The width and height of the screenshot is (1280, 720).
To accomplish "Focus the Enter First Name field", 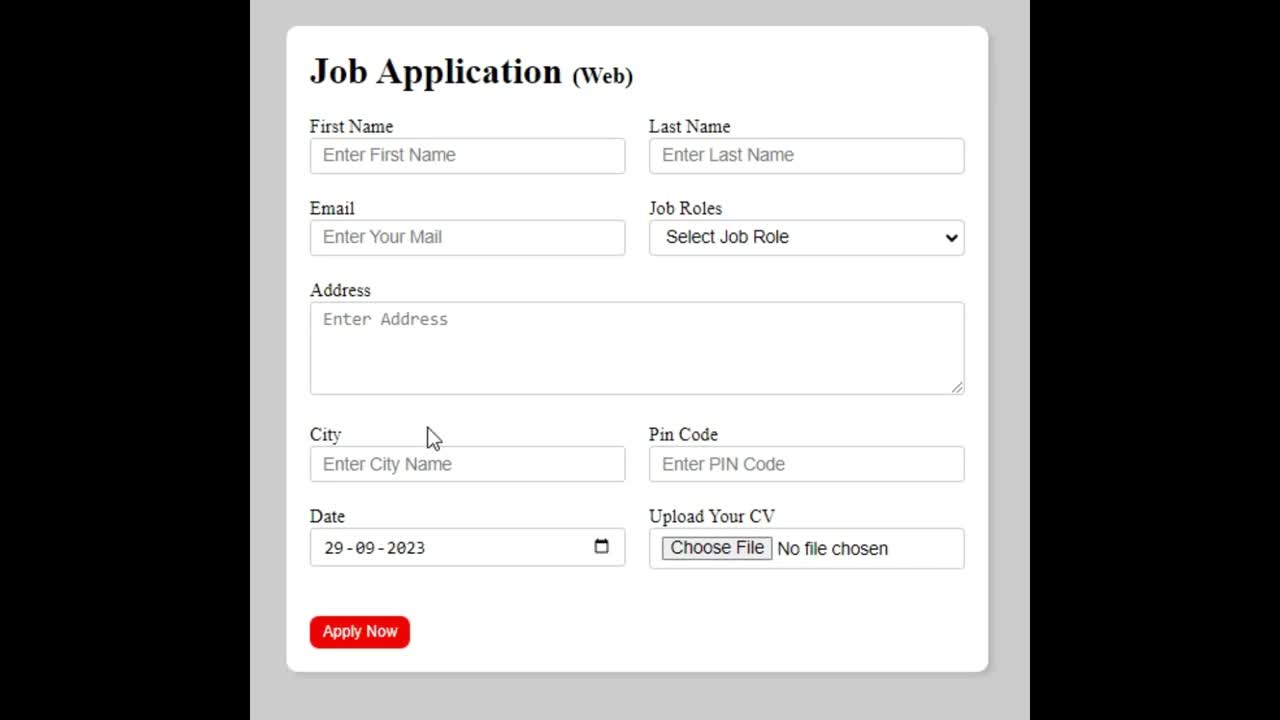I will pos(468,156).
